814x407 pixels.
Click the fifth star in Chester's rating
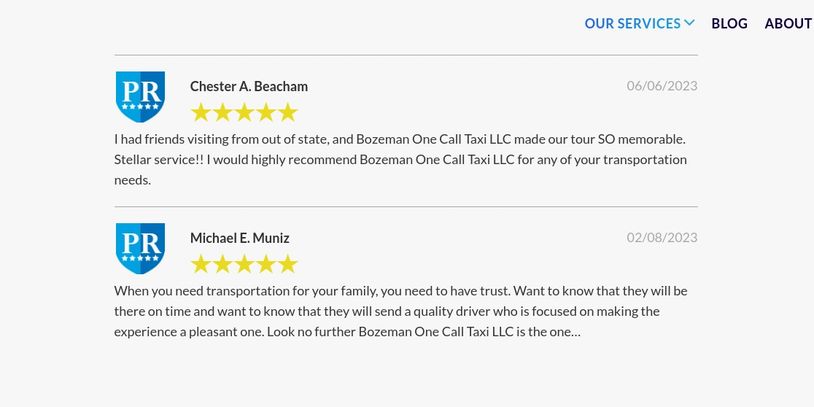tap(288, 112)
